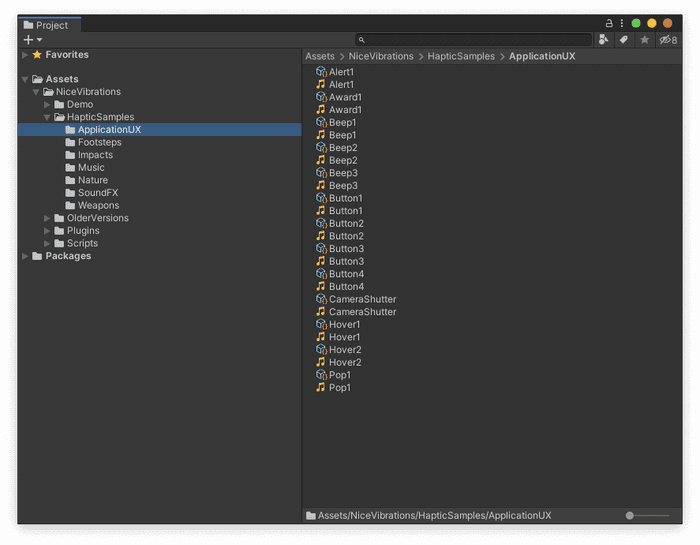Open the Search by Type filter icon
The height and width of the screenshot is (545, 700).
603,40
